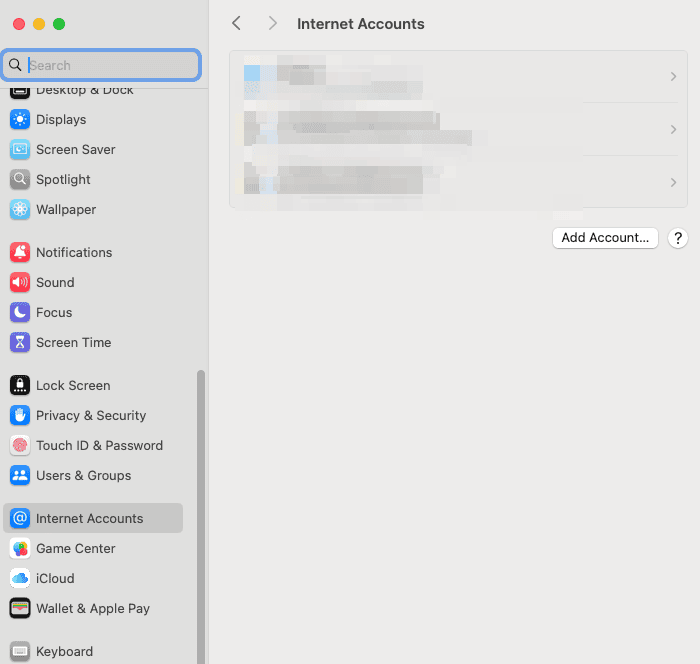Open the Sound speaker icon

20,283
